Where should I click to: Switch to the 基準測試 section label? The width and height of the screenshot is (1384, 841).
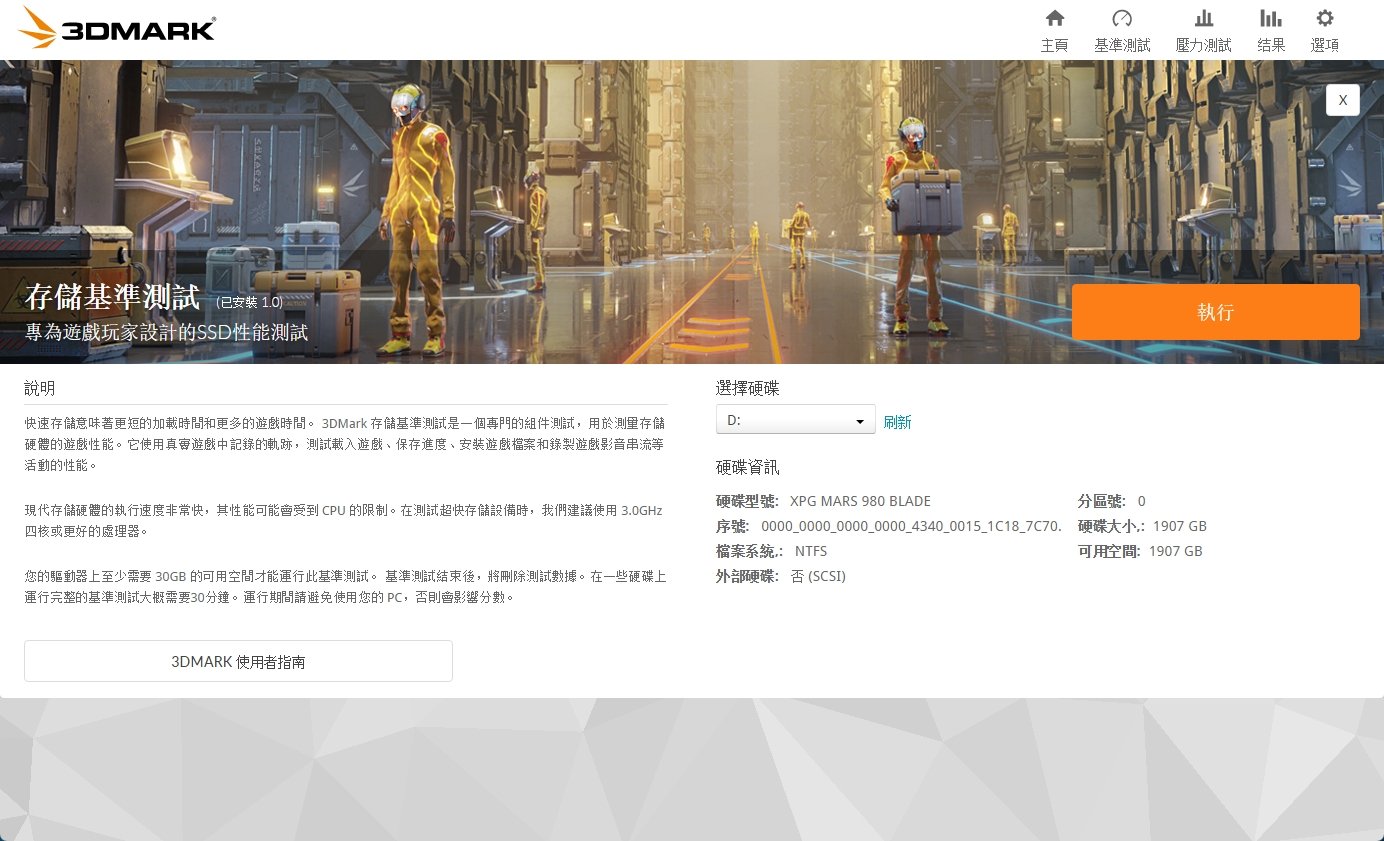tap(1122, 45)
